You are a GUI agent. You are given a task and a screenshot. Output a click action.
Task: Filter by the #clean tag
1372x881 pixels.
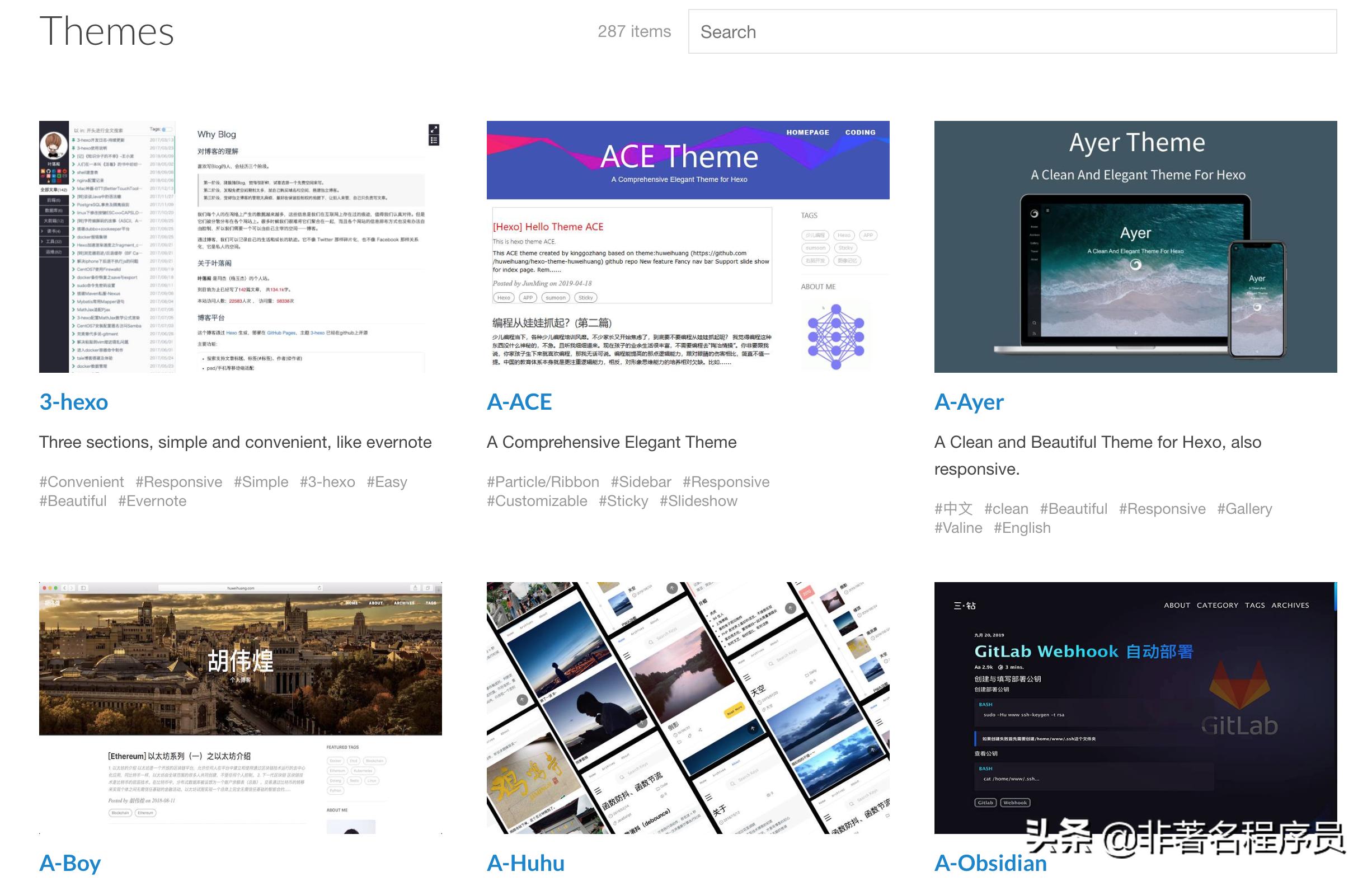[x=1006, y=509]
